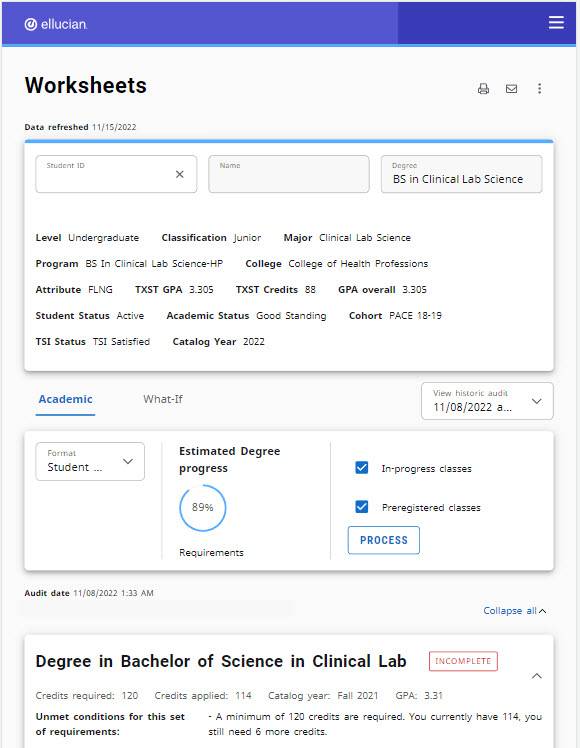Click the Ellucian logo
This screenshot has width=580, height=748.
point(56,24)
